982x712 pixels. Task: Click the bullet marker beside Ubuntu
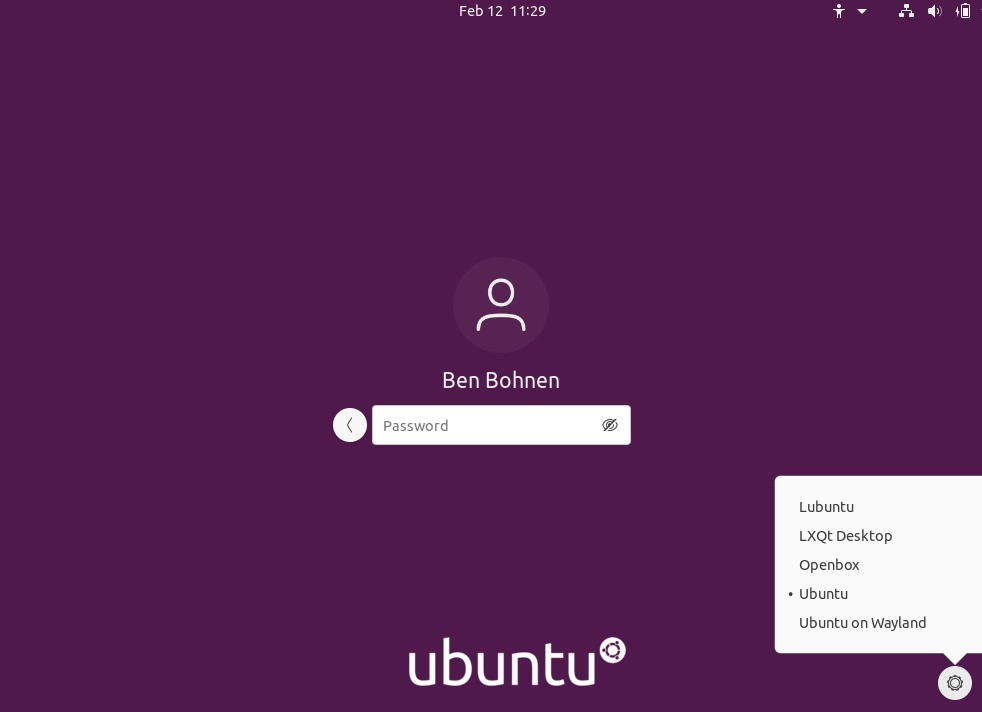790,594
